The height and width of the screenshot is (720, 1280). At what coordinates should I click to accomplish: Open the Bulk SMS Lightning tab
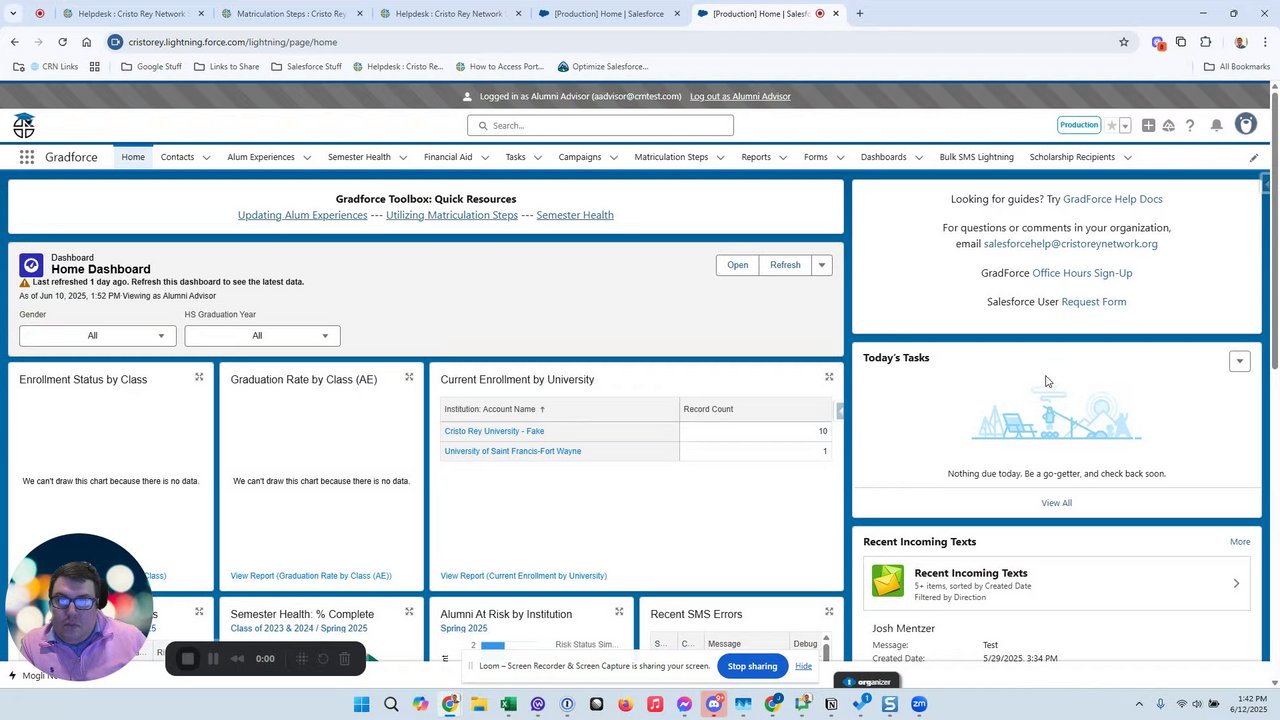coord(977,157)
